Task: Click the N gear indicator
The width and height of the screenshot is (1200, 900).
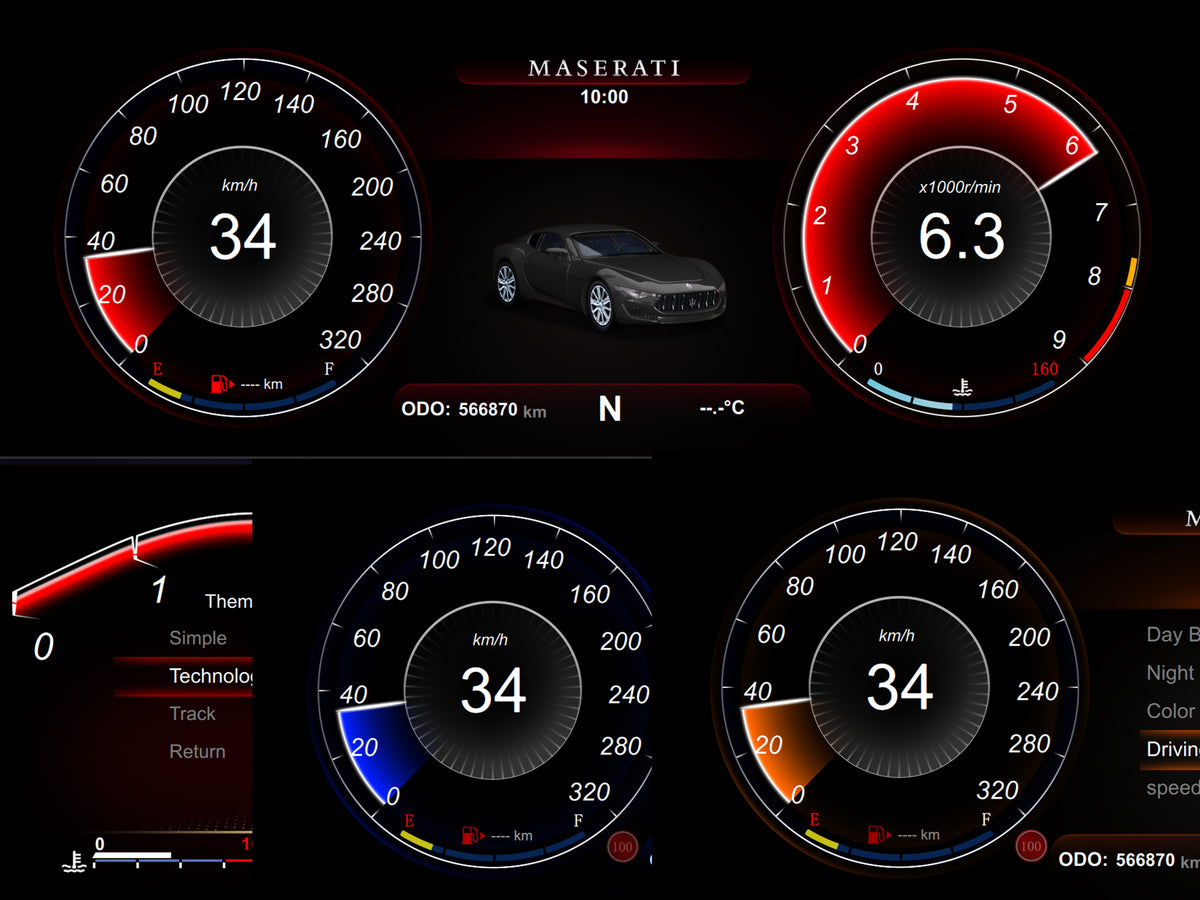Action: pyautogui.click(x=609, y=409)
